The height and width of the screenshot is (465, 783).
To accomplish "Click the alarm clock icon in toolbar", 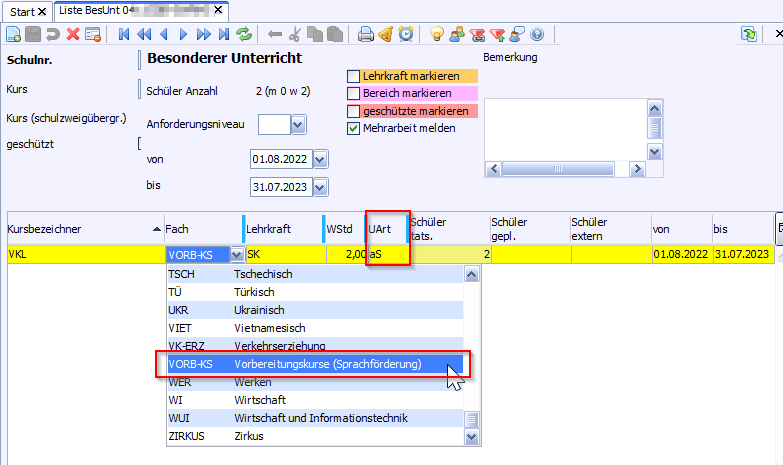I will click(406, 35).
